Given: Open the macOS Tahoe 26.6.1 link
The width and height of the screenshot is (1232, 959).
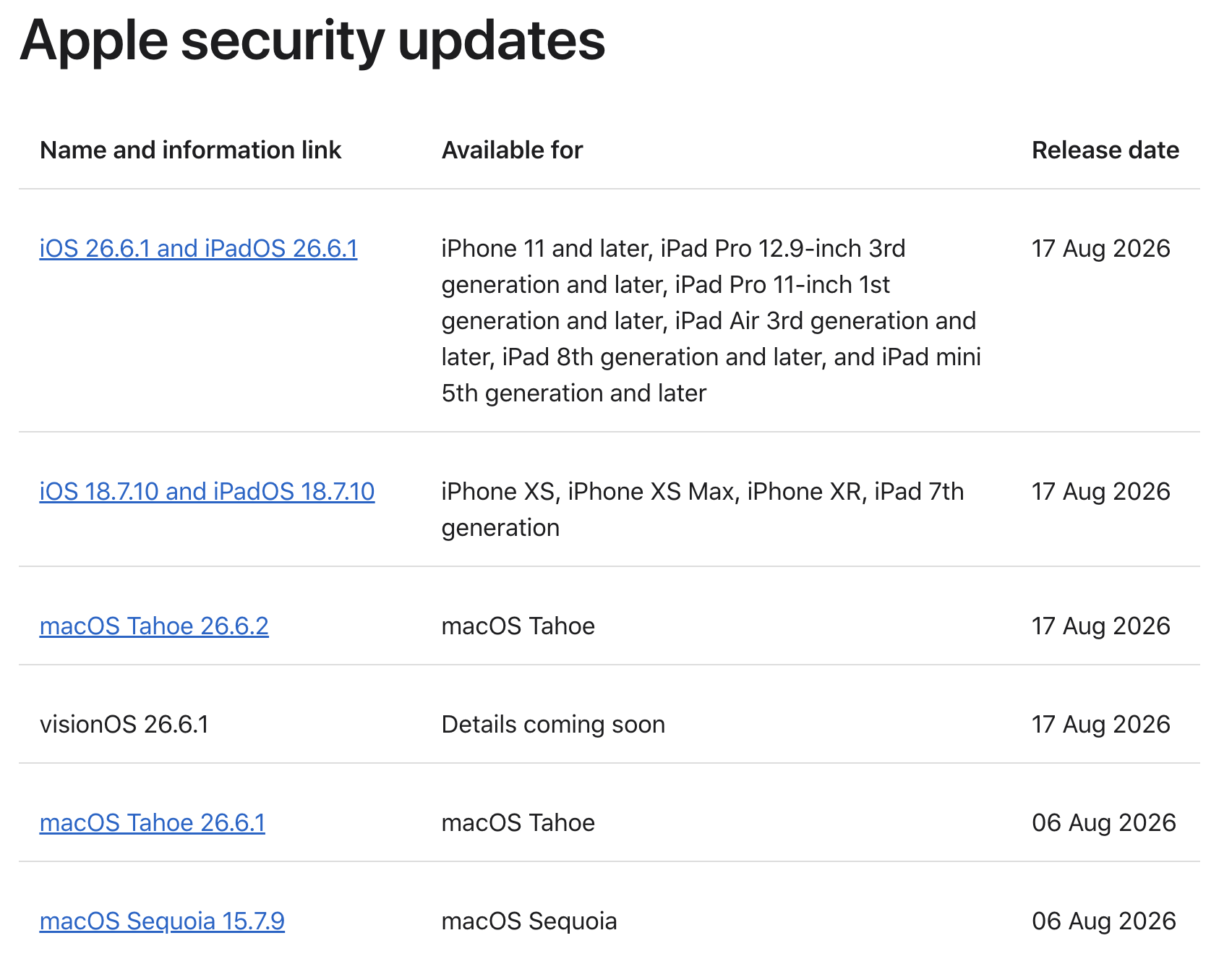Looking at the screenshot, I should 153,822.
